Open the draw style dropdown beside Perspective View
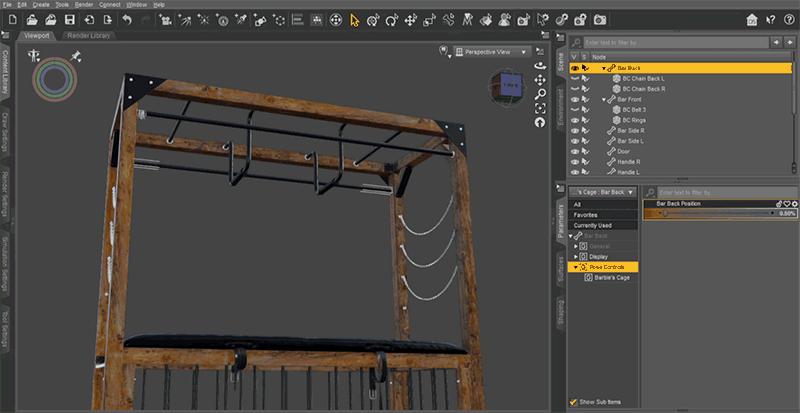This screenshot has height=413, width=800. pos(445,52)
